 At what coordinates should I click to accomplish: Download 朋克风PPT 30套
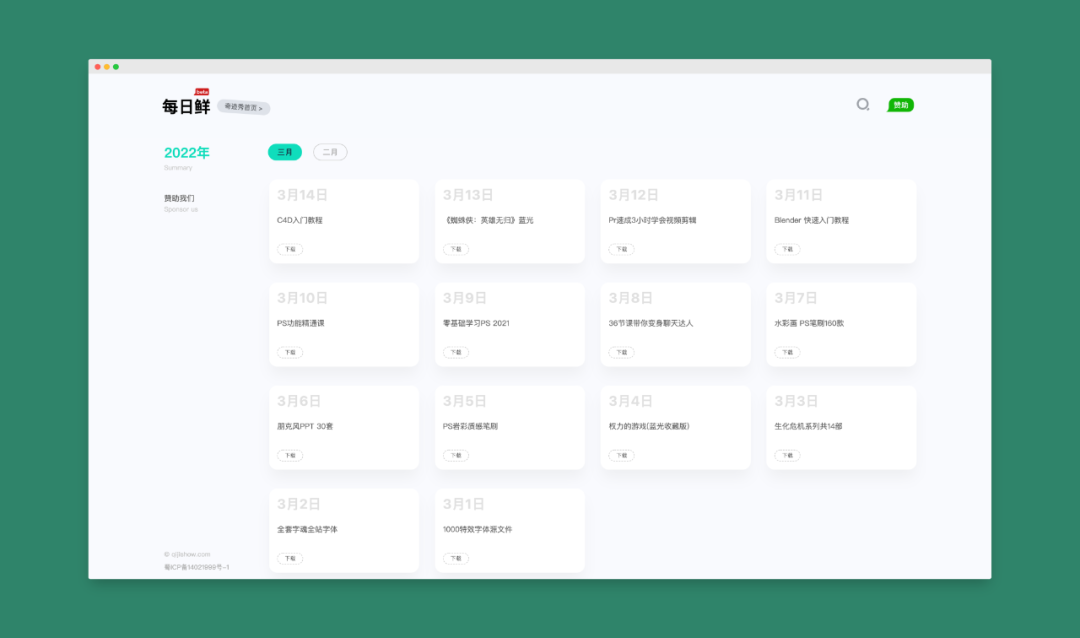tap(290, 455)
